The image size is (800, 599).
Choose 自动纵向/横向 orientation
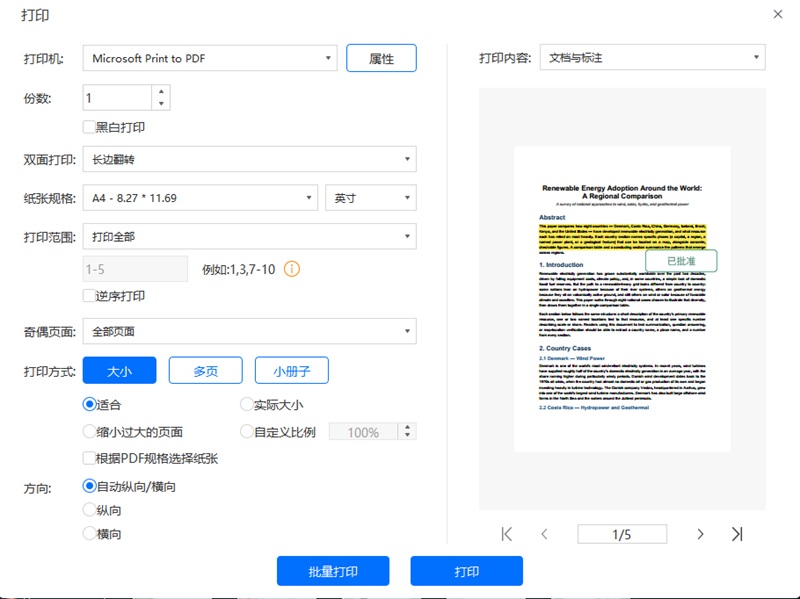(x=89, y=486)
